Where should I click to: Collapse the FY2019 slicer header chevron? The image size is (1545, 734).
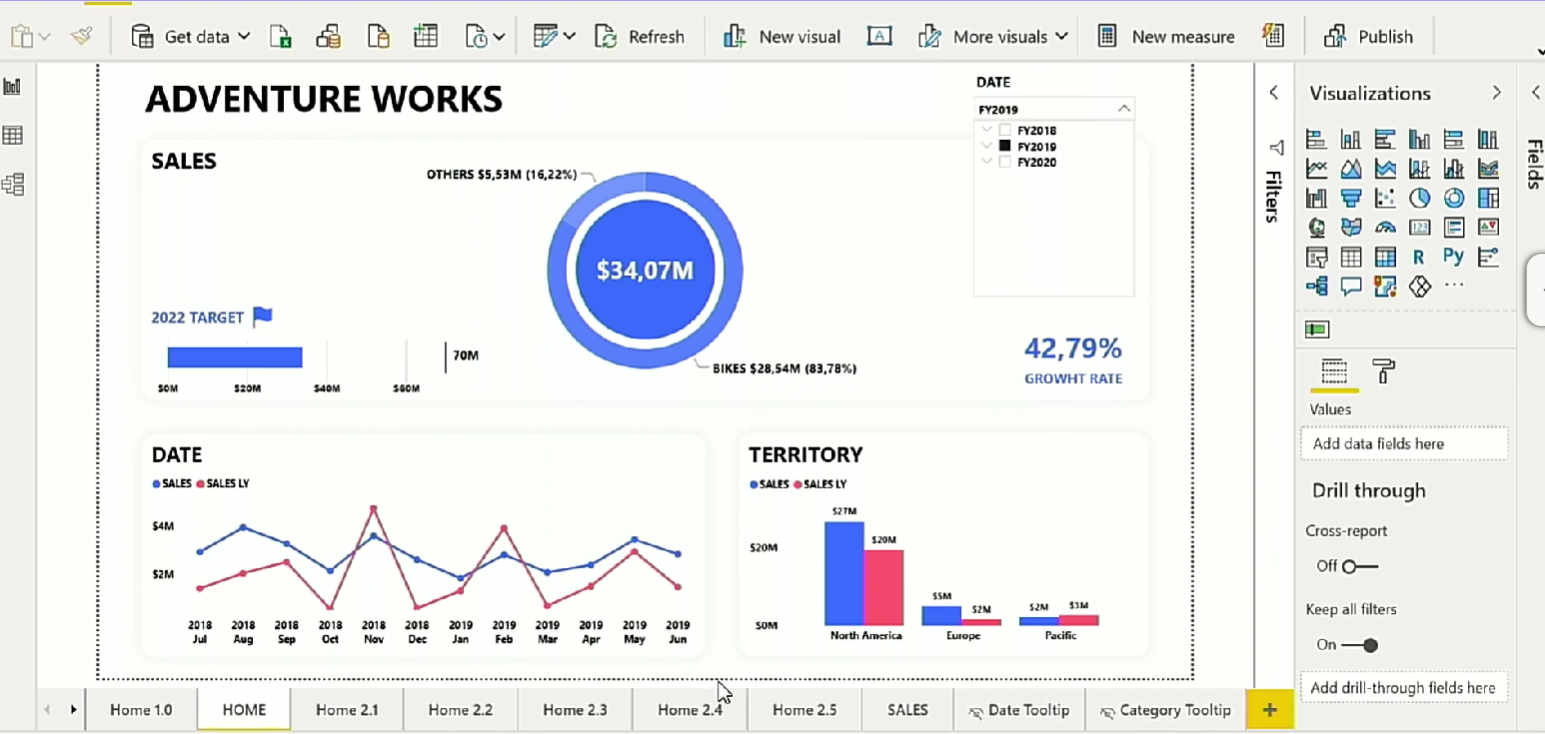pyautogui.click(x=1124, y=108)
